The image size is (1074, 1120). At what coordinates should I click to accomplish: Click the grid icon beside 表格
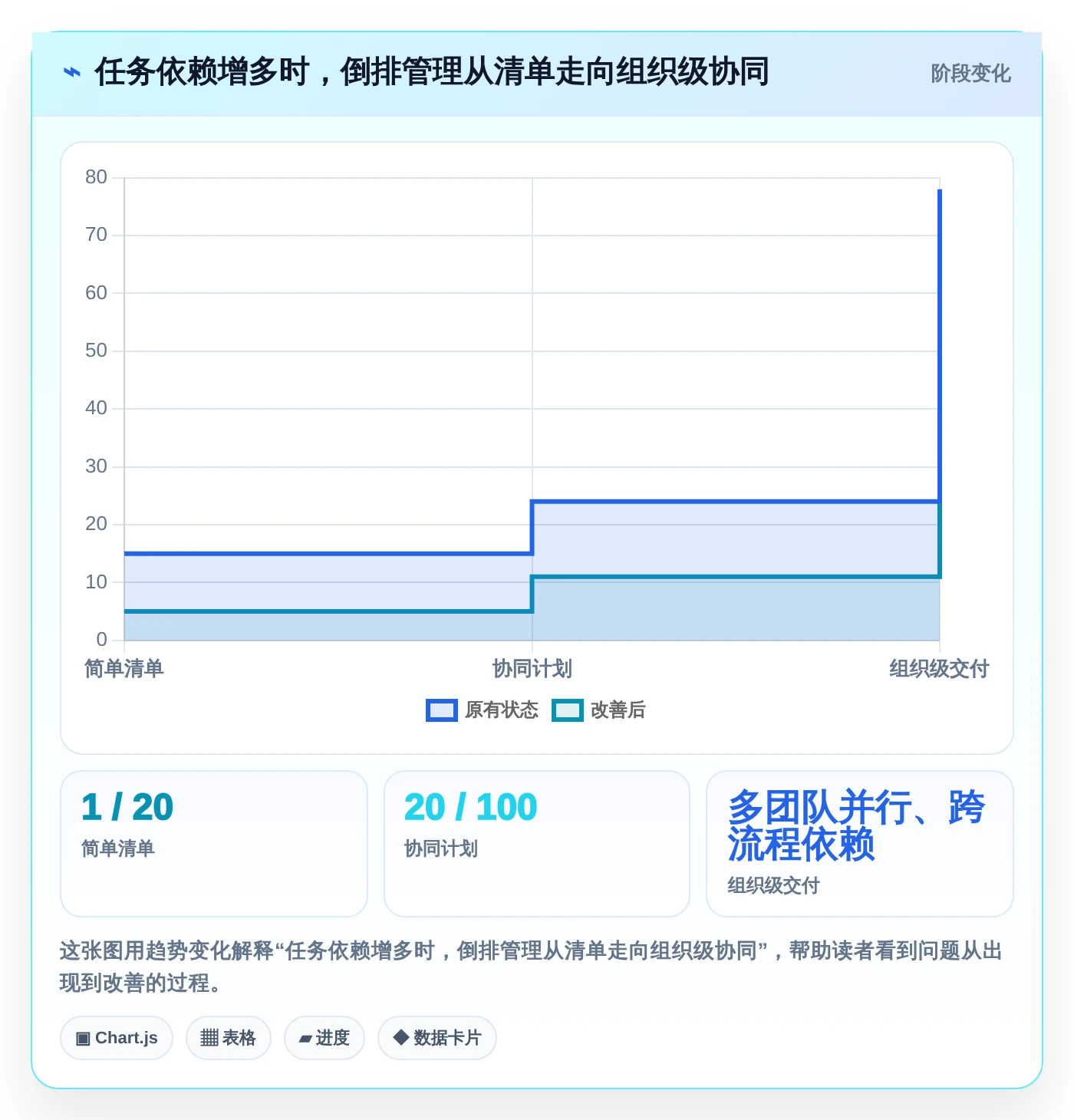point(209,1038)
